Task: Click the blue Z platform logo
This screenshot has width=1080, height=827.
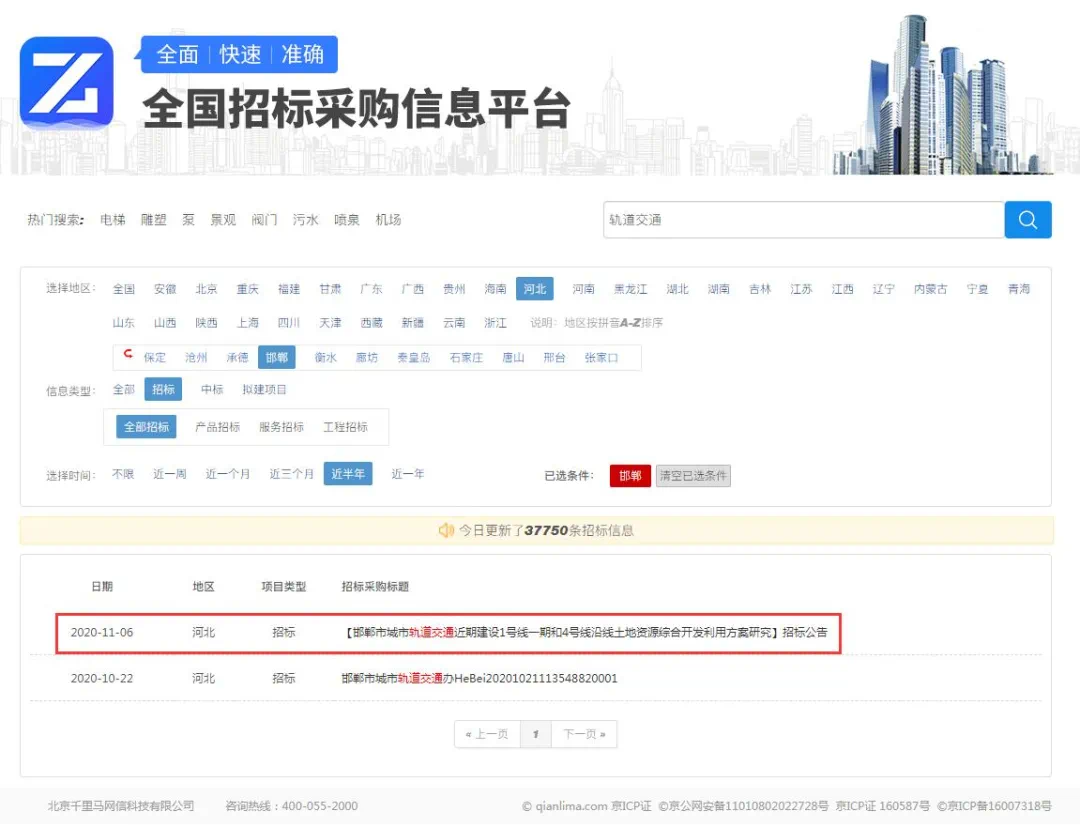Action: tap(67, 83)
